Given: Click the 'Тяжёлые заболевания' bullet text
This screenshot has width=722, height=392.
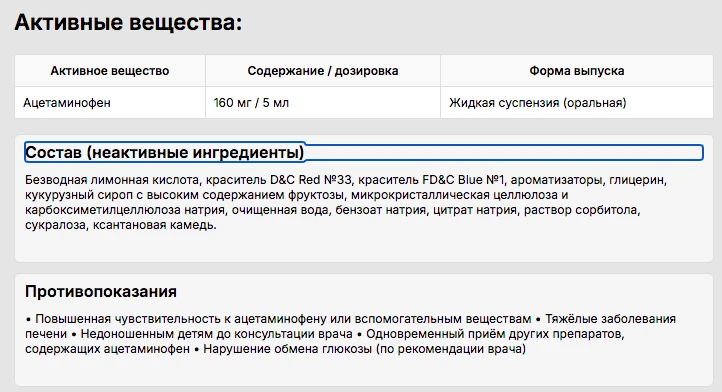Looking at the screenshot, I should click(x=611, y=319).
